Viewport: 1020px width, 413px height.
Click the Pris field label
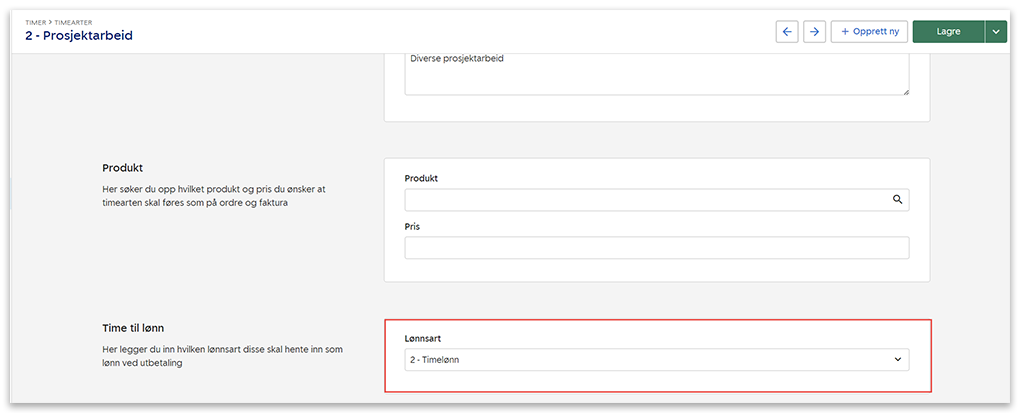coord(414,226)
